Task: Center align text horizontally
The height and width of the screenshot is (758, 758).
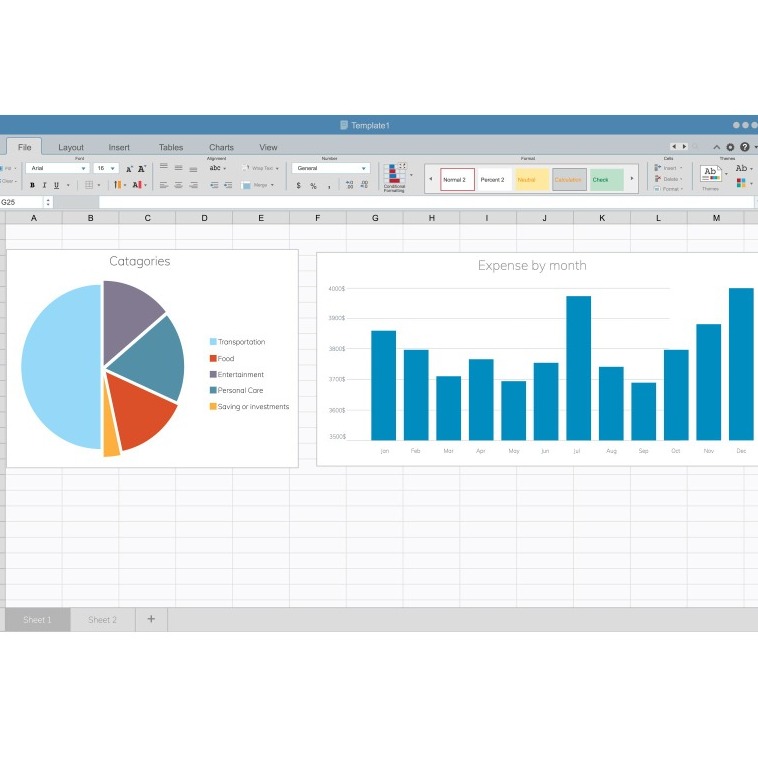Action: 178,185
